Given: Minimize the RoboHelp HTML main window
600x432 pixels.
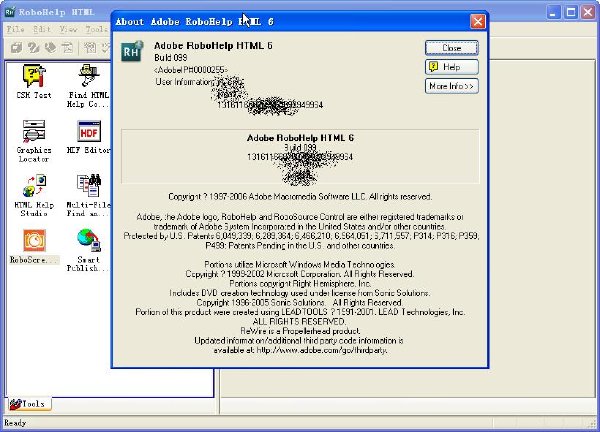Looking at the screenshot, I should click(553, 12).
